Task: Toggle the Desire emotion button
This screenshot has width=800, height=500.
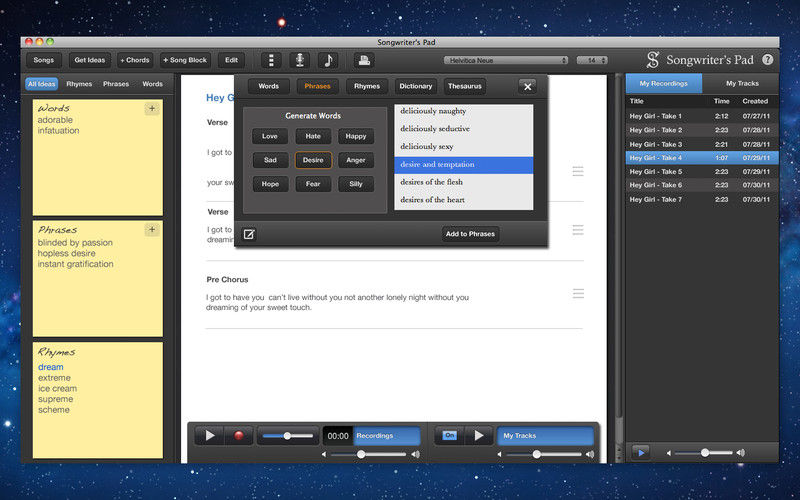Action: click(313, 160)
